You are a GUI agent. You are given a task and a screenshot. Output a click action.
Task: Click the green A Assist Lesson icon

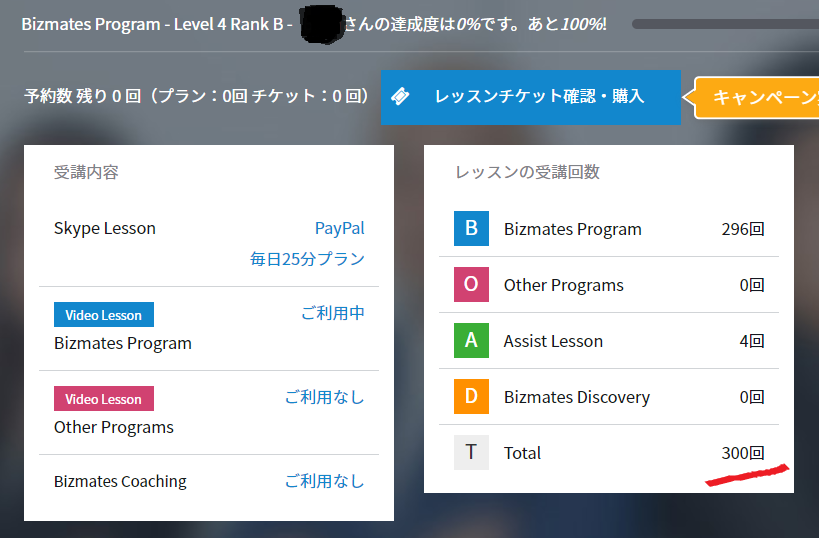tap(471, 340)
